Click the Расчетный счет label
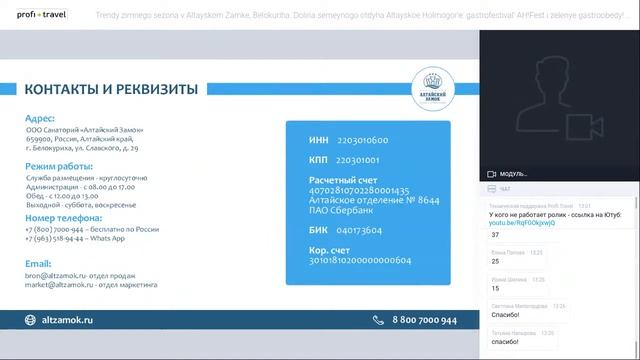This screenshot has height=360, width=640. point(343,180)
